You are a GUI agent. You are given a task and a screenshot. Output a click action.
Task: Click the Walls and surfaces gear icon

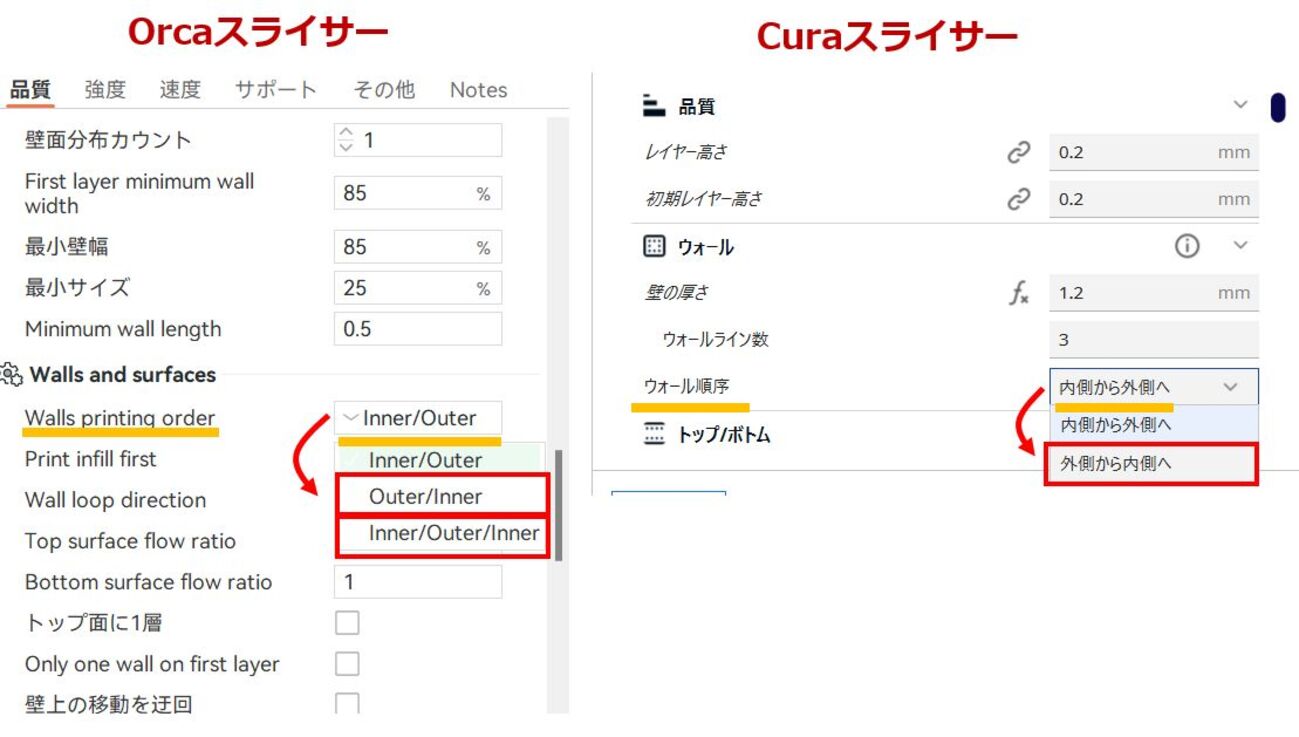[x=11, y=375]
